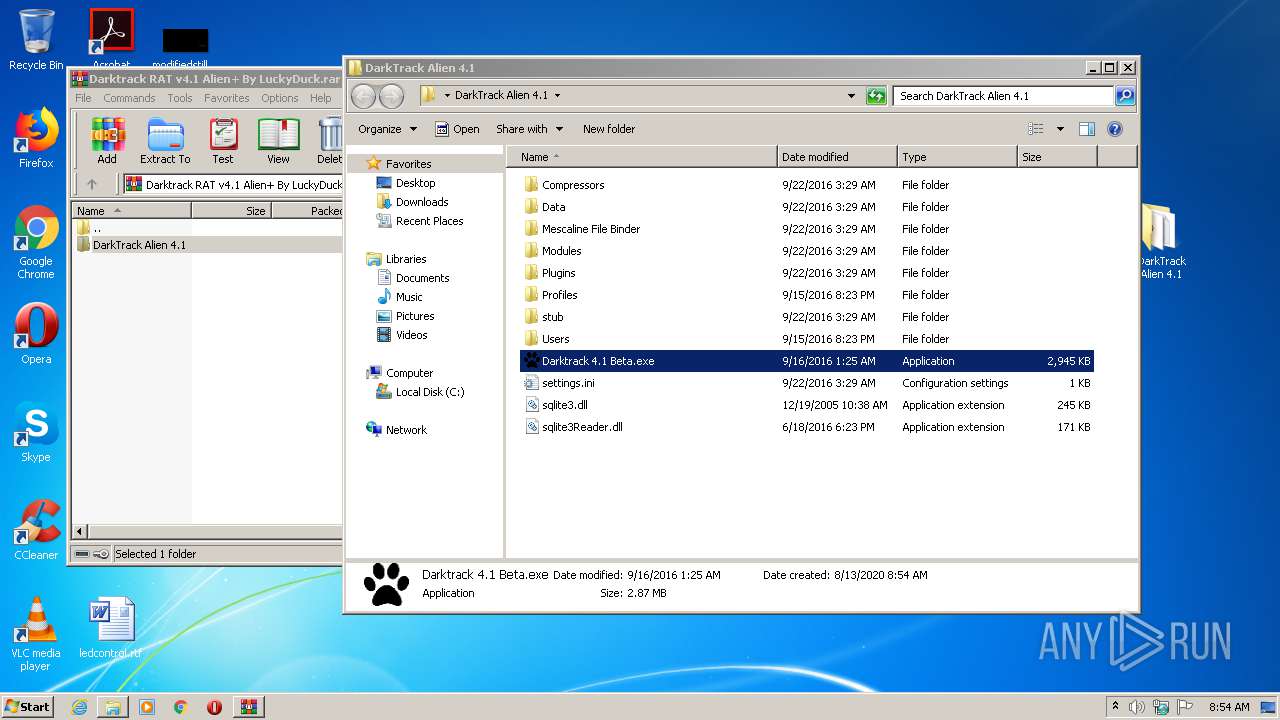Open WinRAR Tools menu
This screenshot has width=1280, height=720.
pos(180,98)
